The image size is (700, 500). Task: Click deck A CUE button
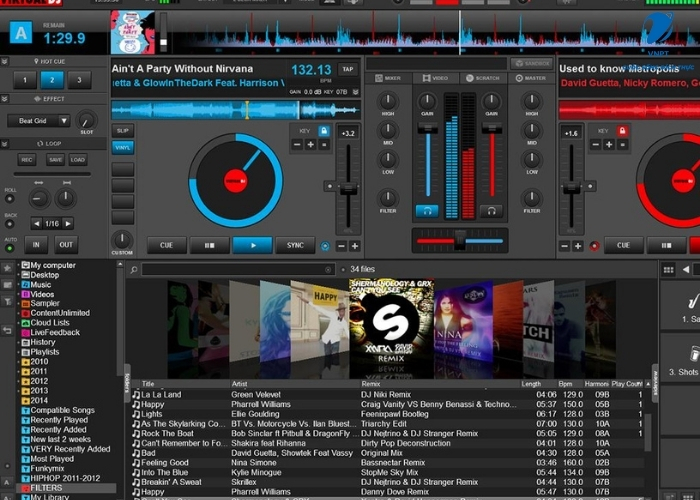[x=167, y=246]
